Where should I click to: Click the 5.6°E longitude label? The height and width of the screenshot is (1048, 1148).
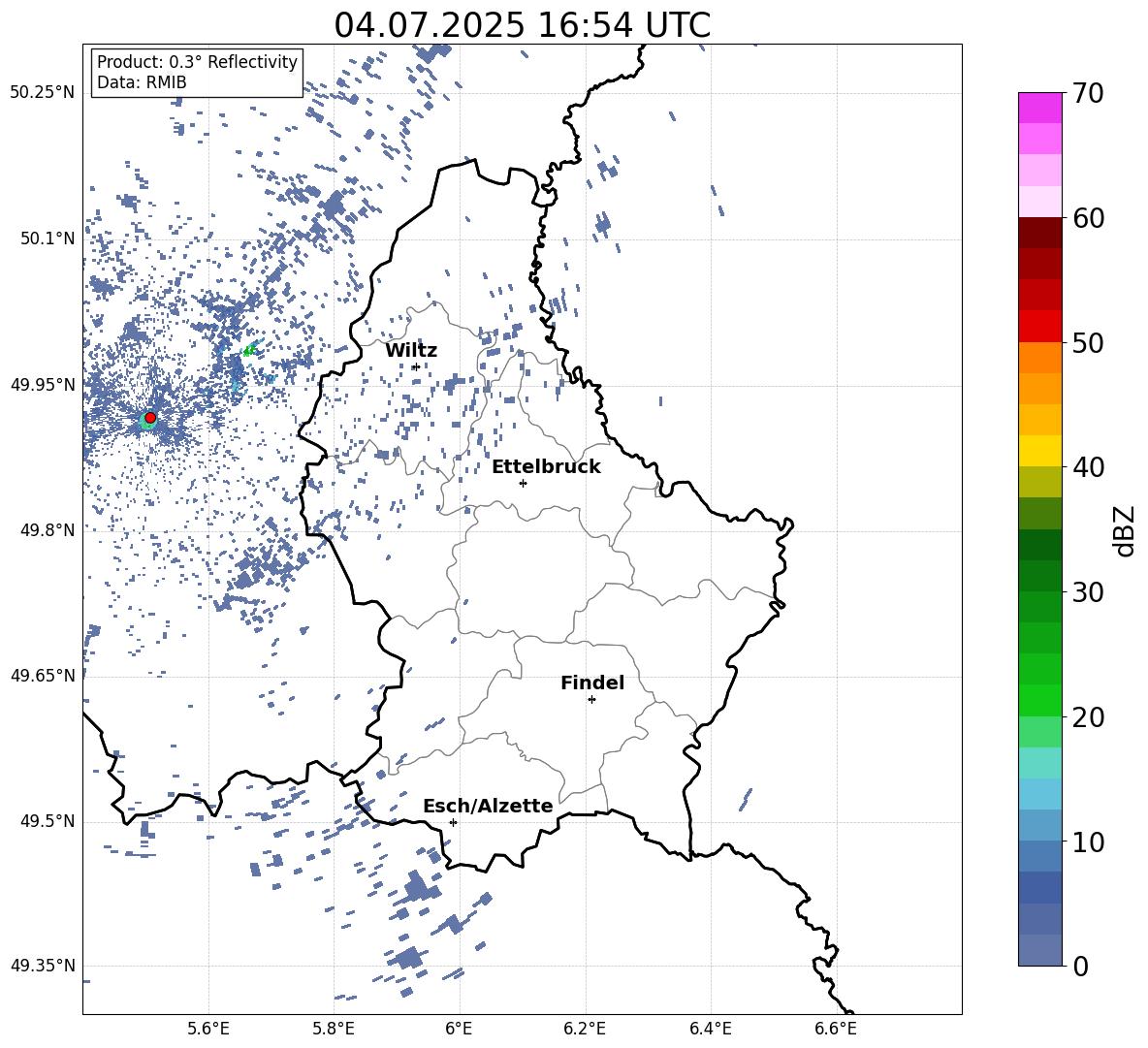click(x=208, y=1029)
